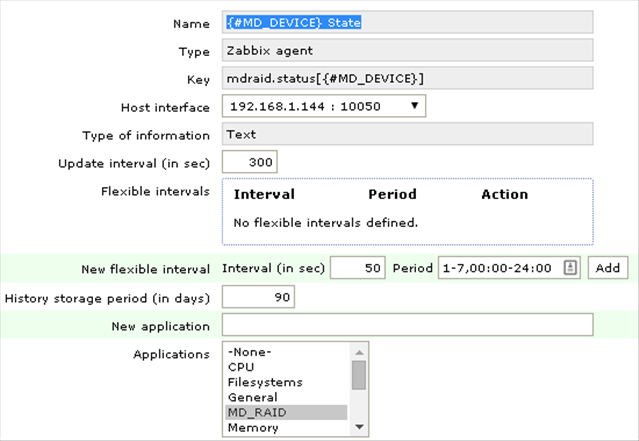Click the Period field's small icon
This screenshot has height=441, width=639.
[x=570, y=268]
